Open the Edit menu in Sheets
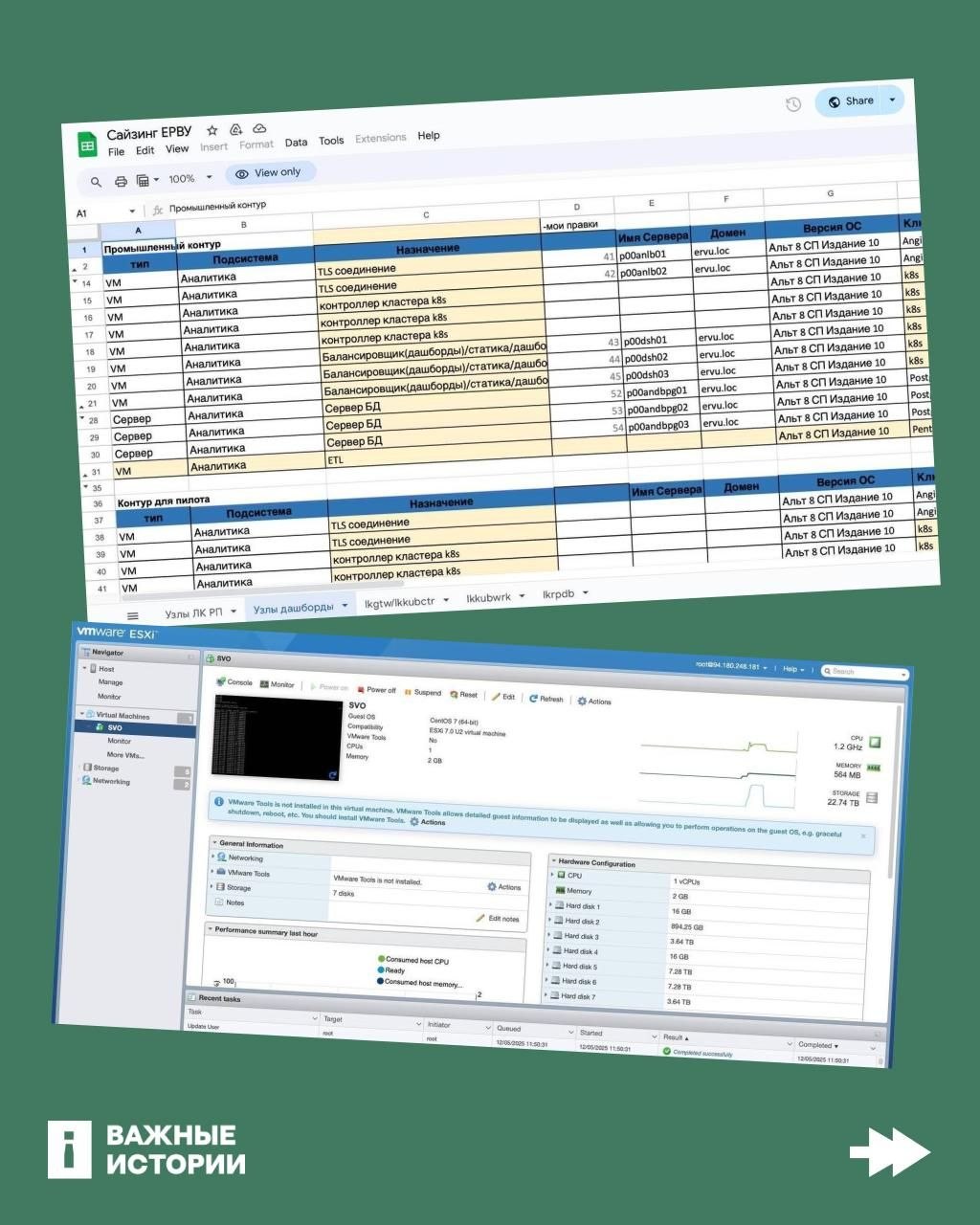 (145, 150)
